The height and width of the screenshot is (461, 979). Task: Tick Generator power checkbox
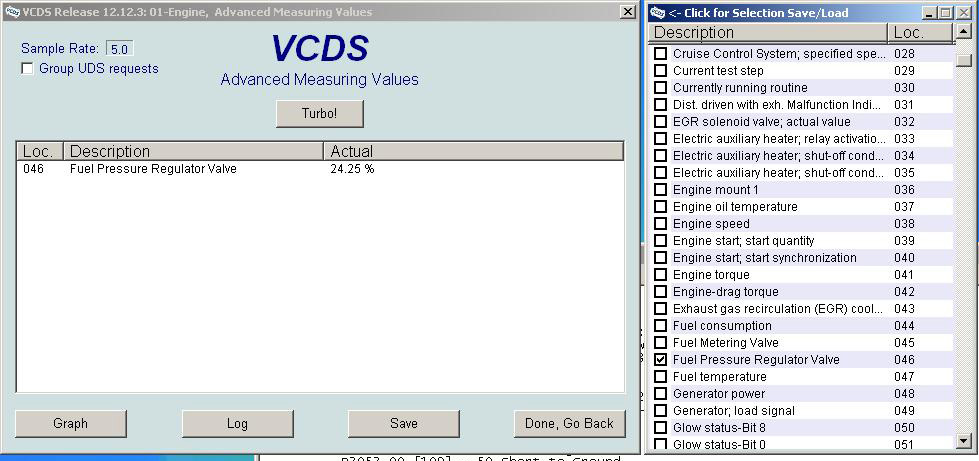tap(660, 394)
